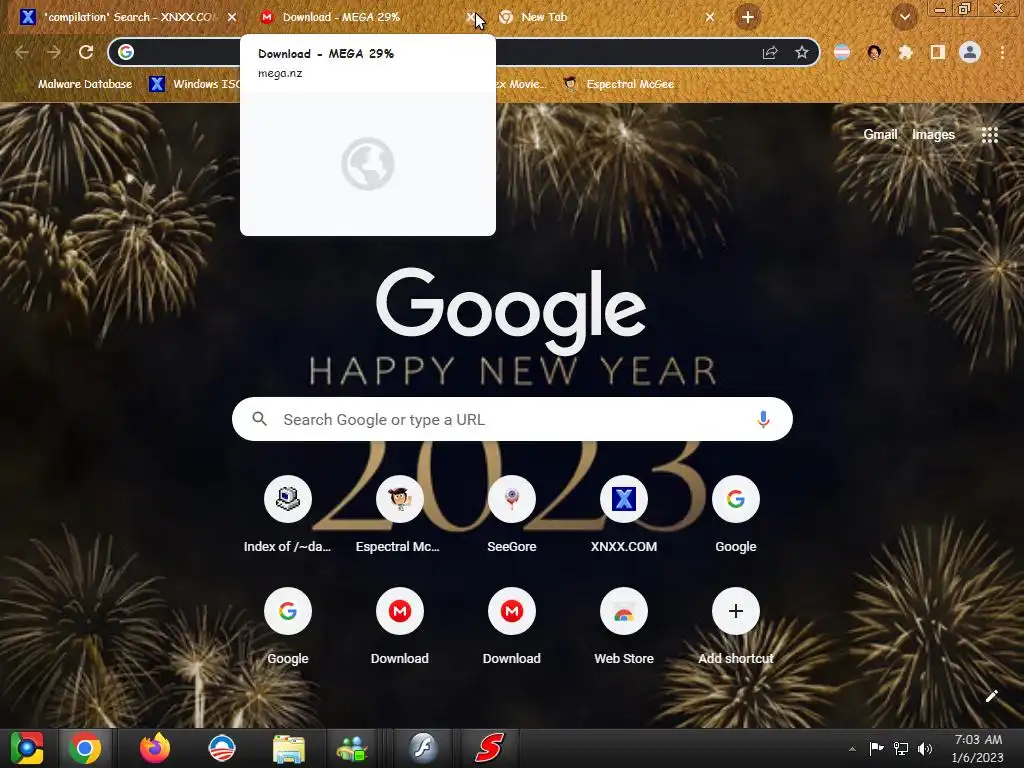Click the Chrome taskbar icon

coord(85,748)
